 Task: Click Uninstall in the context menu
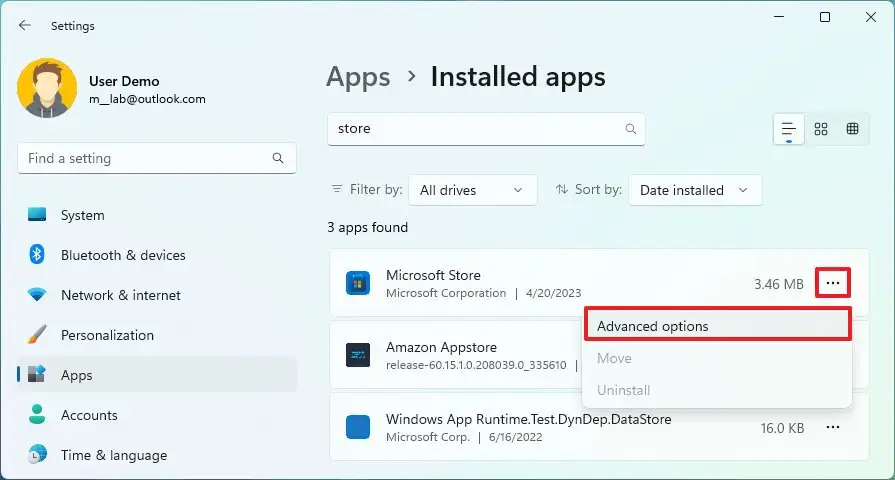[717, 390]
